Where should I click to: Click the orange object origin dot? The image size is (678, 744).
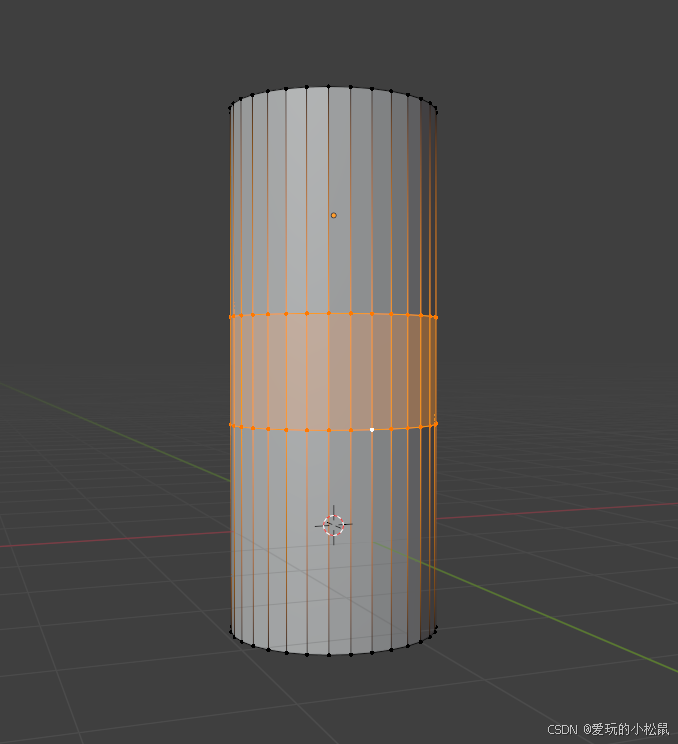point(334,215)
